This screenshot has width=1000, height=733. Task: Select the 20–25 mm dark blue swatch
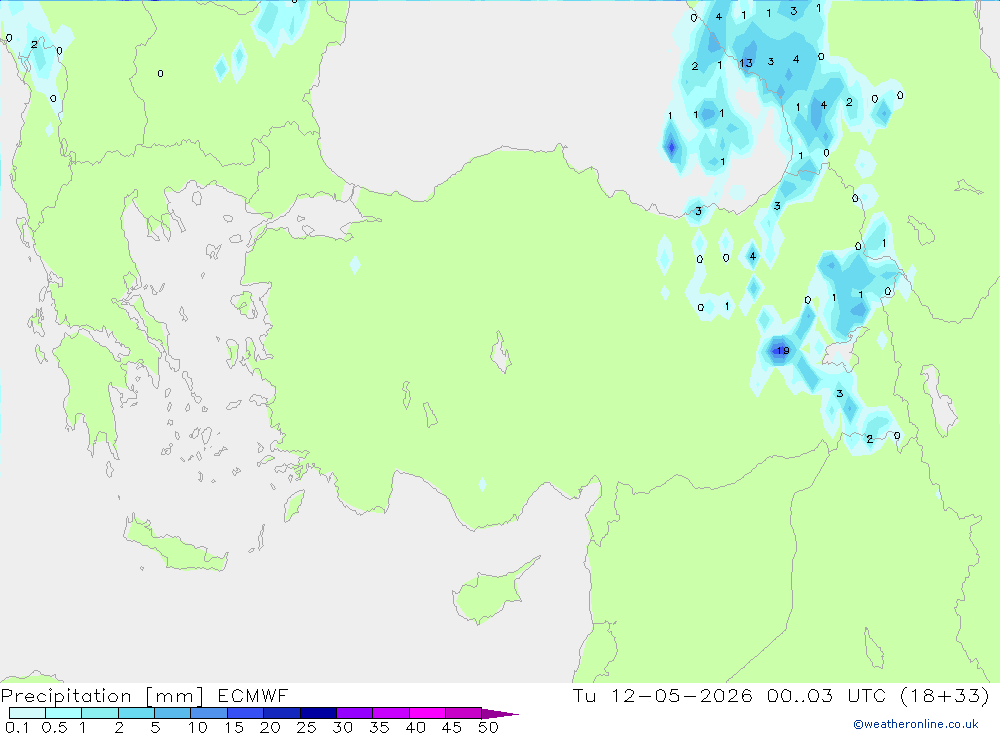tap(282, 713)
